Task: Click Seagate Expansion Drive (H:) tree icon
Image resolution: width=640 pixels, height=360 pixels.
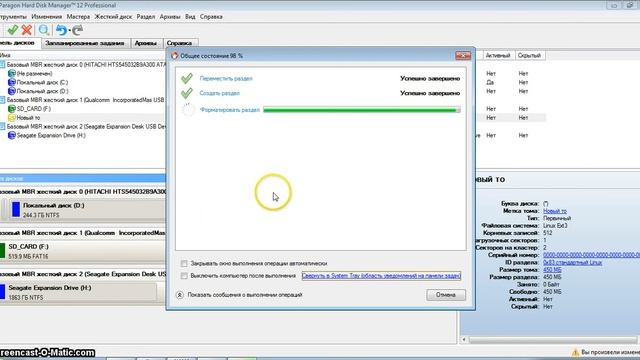Action: (12, 135)
